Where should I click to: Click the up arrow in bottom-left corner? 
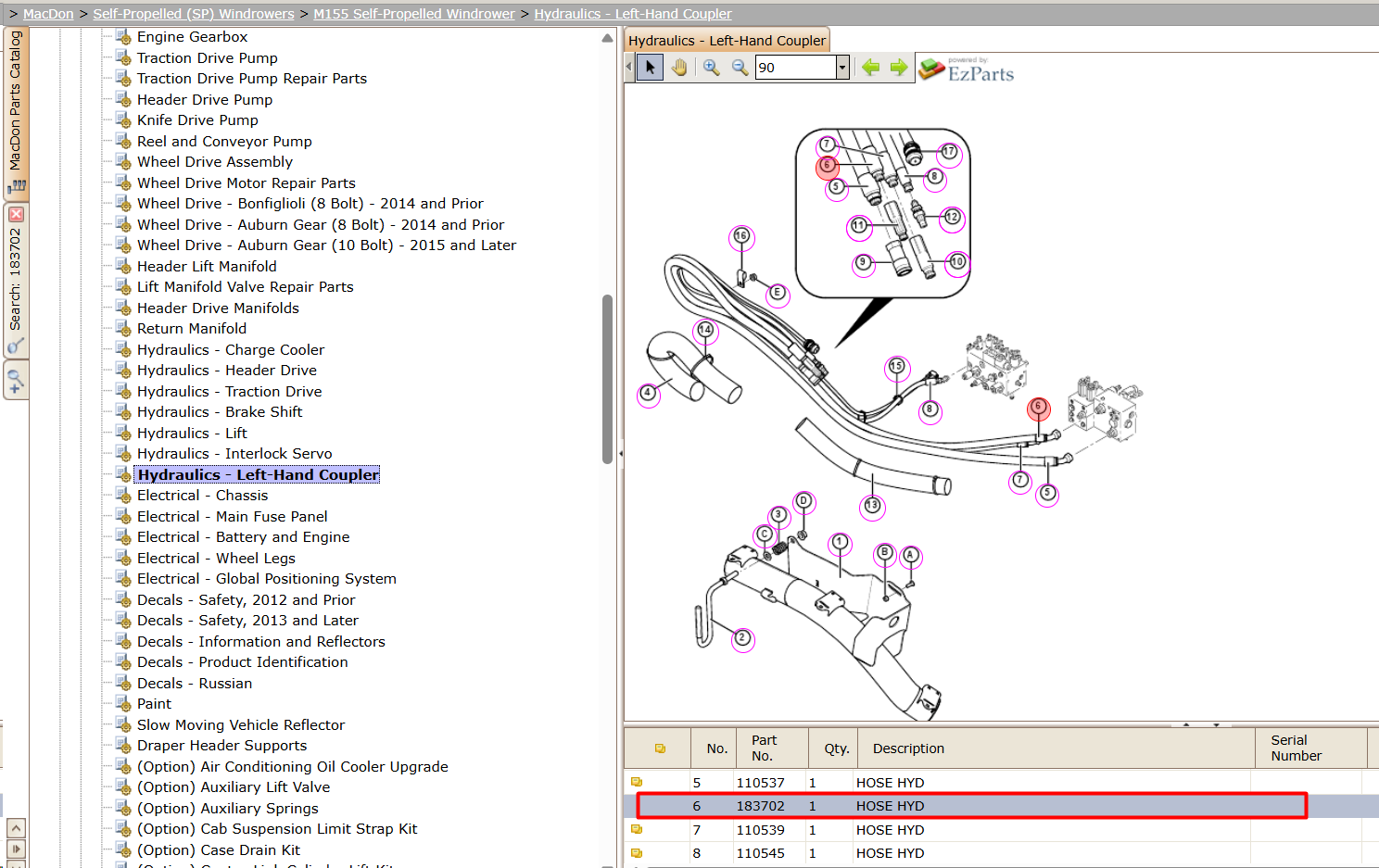tap(16, 827)
